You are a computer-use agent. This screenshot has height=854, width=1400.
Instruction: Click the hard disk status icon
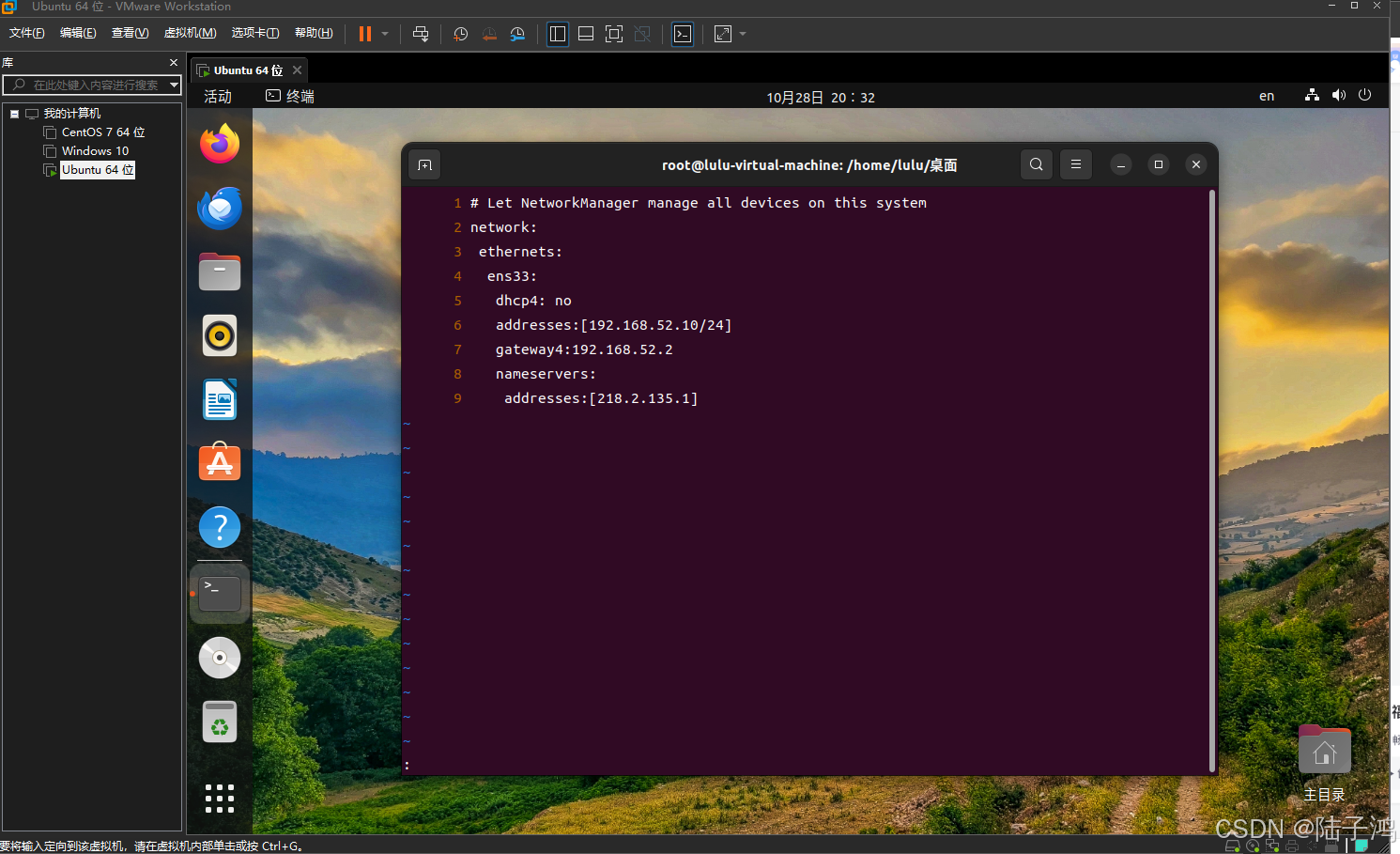[1233, 846]
